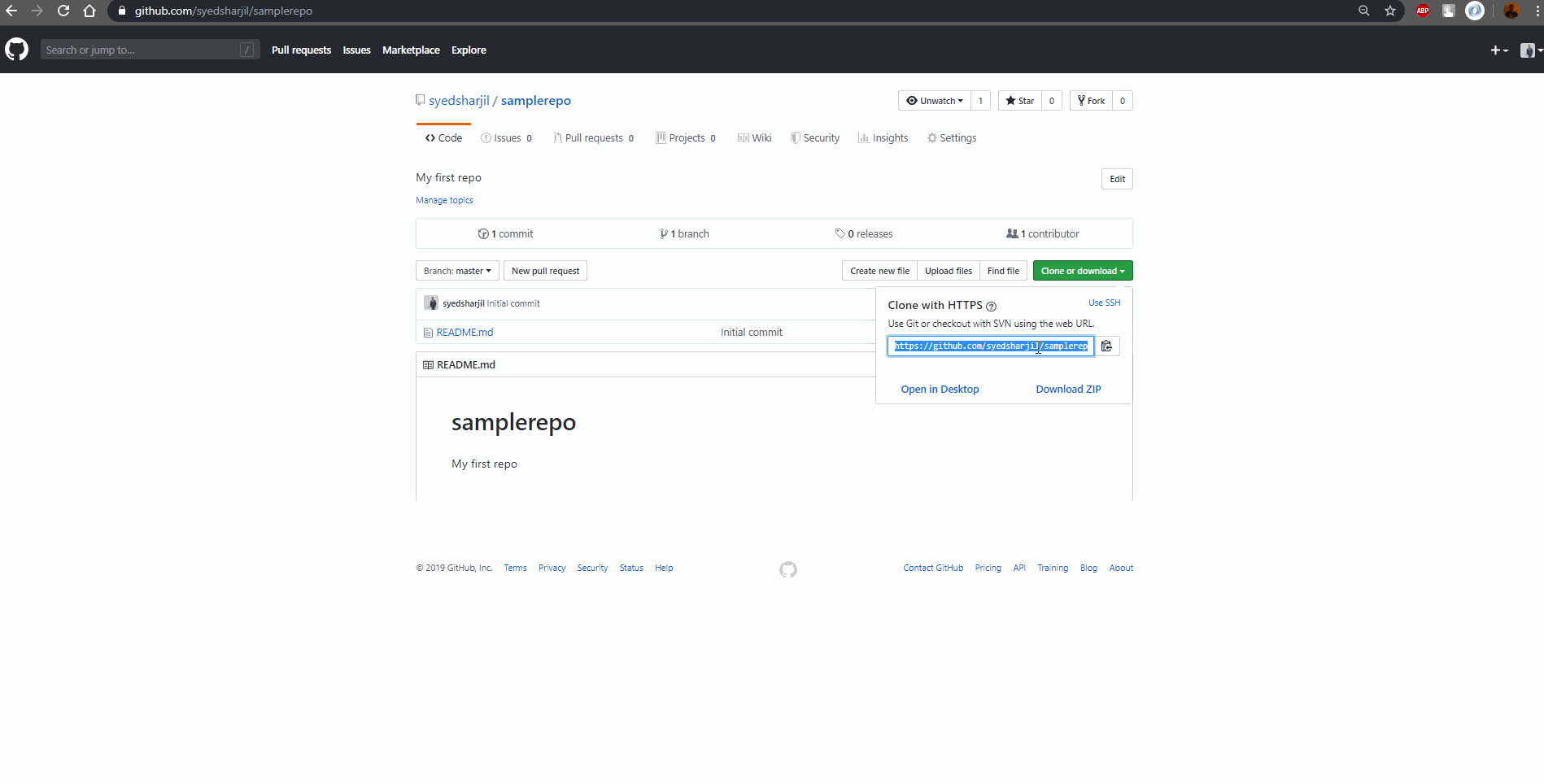Copy clone URL with clipboard icon
This screenshot has width=1544, height=784.
(1106, 346)
